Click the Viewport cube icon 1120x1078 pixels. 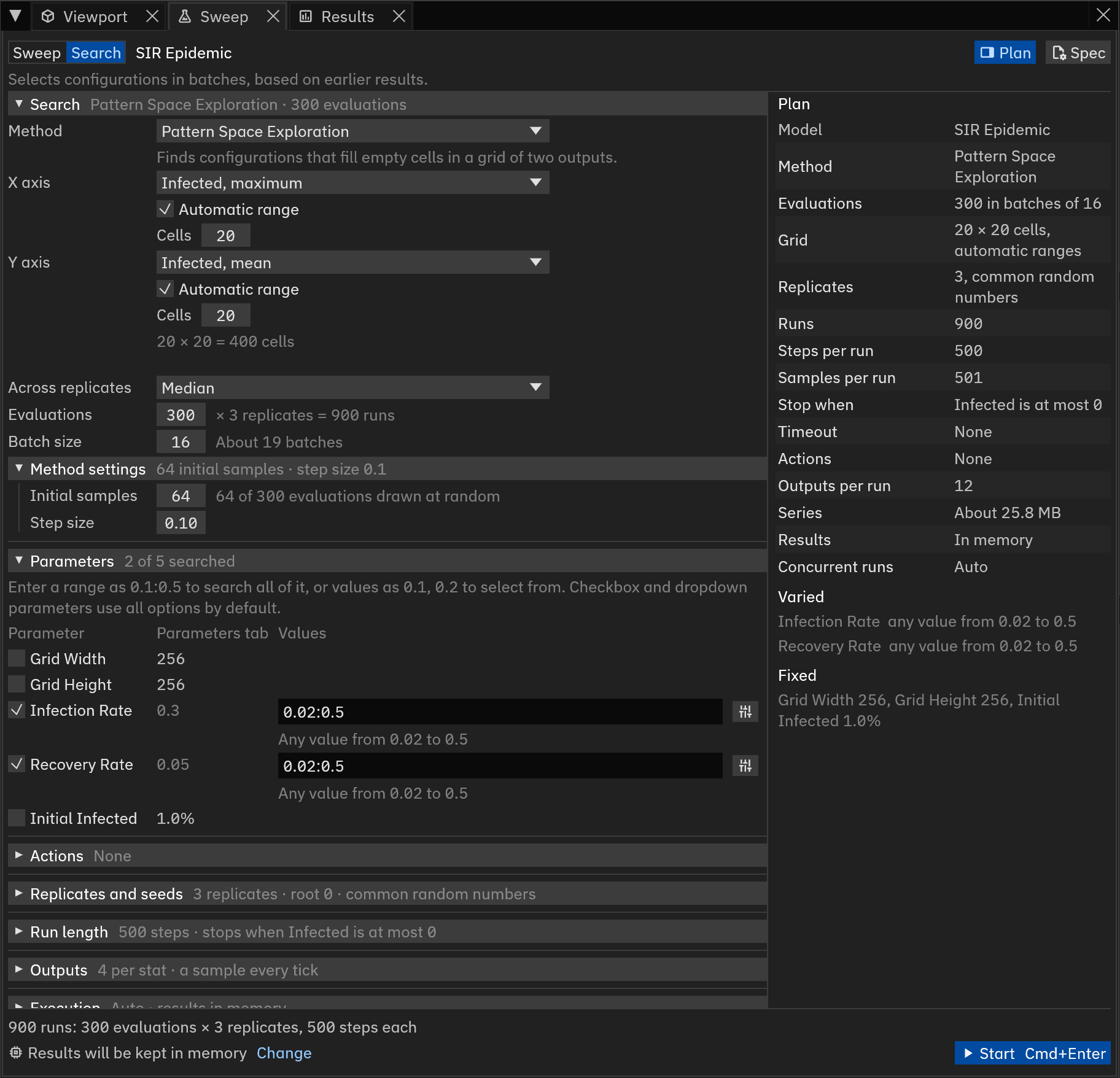(48, 17)
